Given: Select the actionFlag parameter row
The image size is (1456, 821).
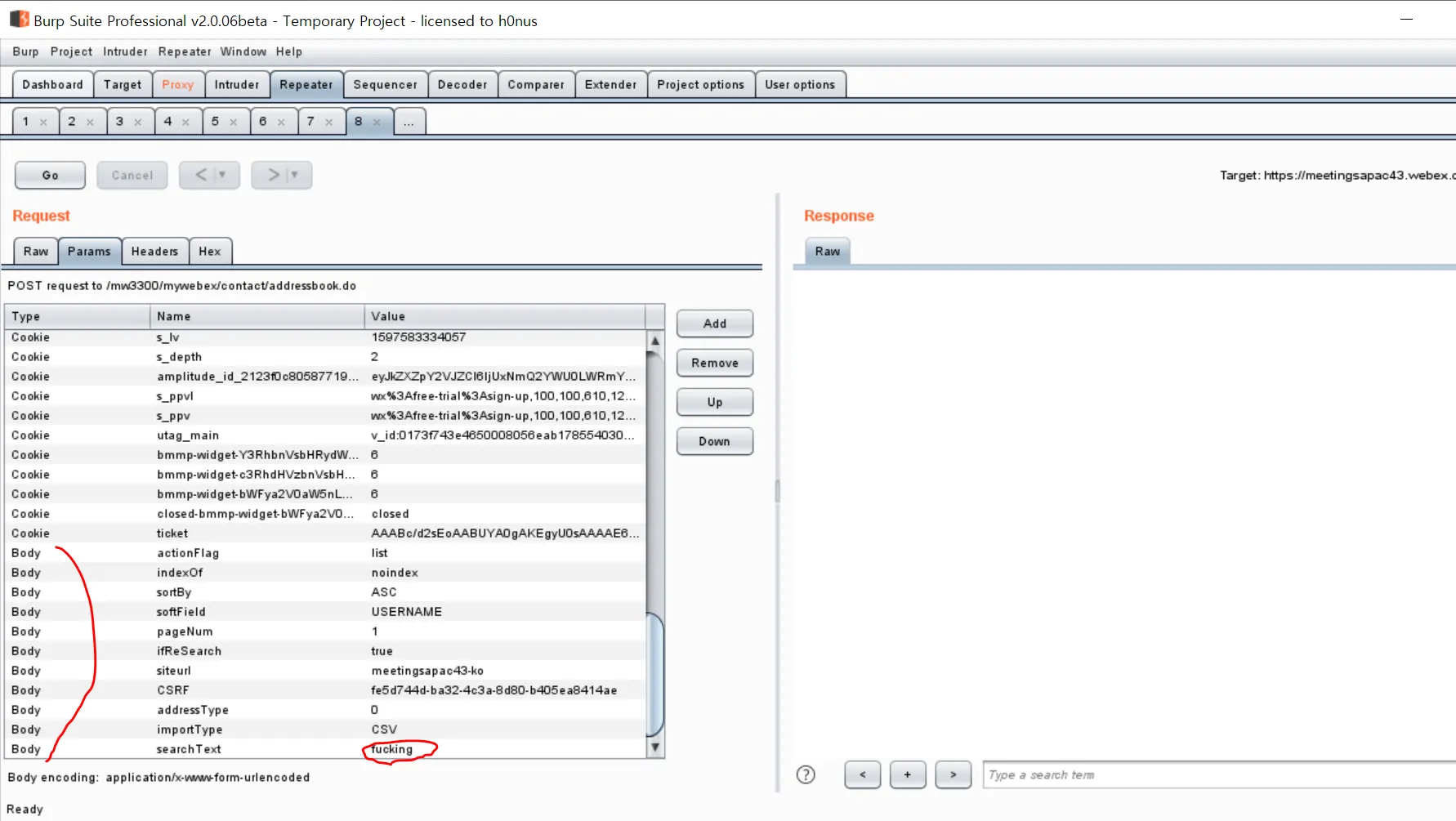Looking at the screenshot, I should point(325,553).
